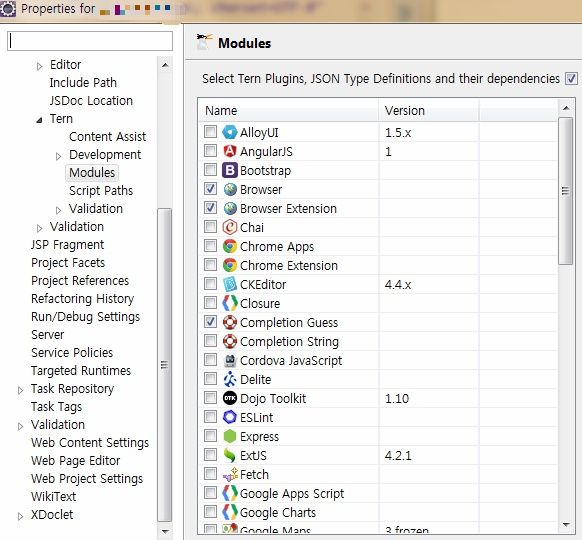Click the Chai module icon
Image resolution: width=582 pixels, height=540 pixels.
[230, 227]
